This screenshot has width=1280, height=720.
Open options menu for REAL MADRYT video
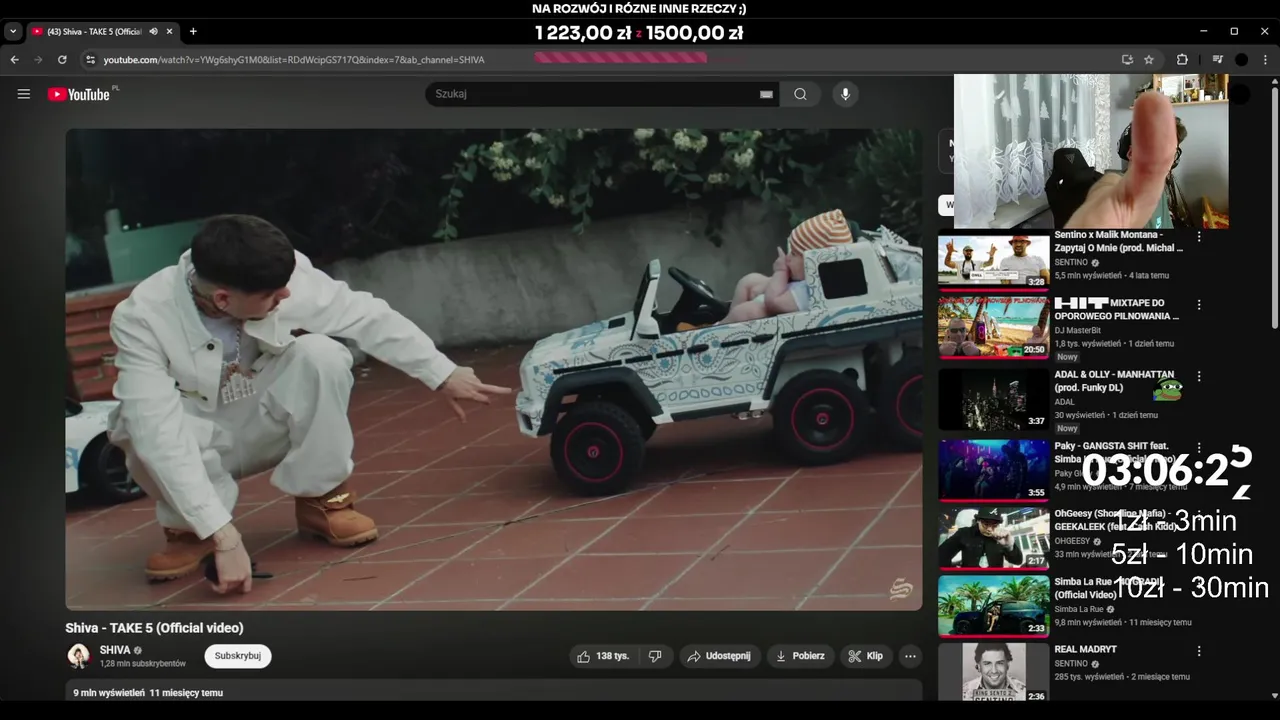(x=1199, y=651)
